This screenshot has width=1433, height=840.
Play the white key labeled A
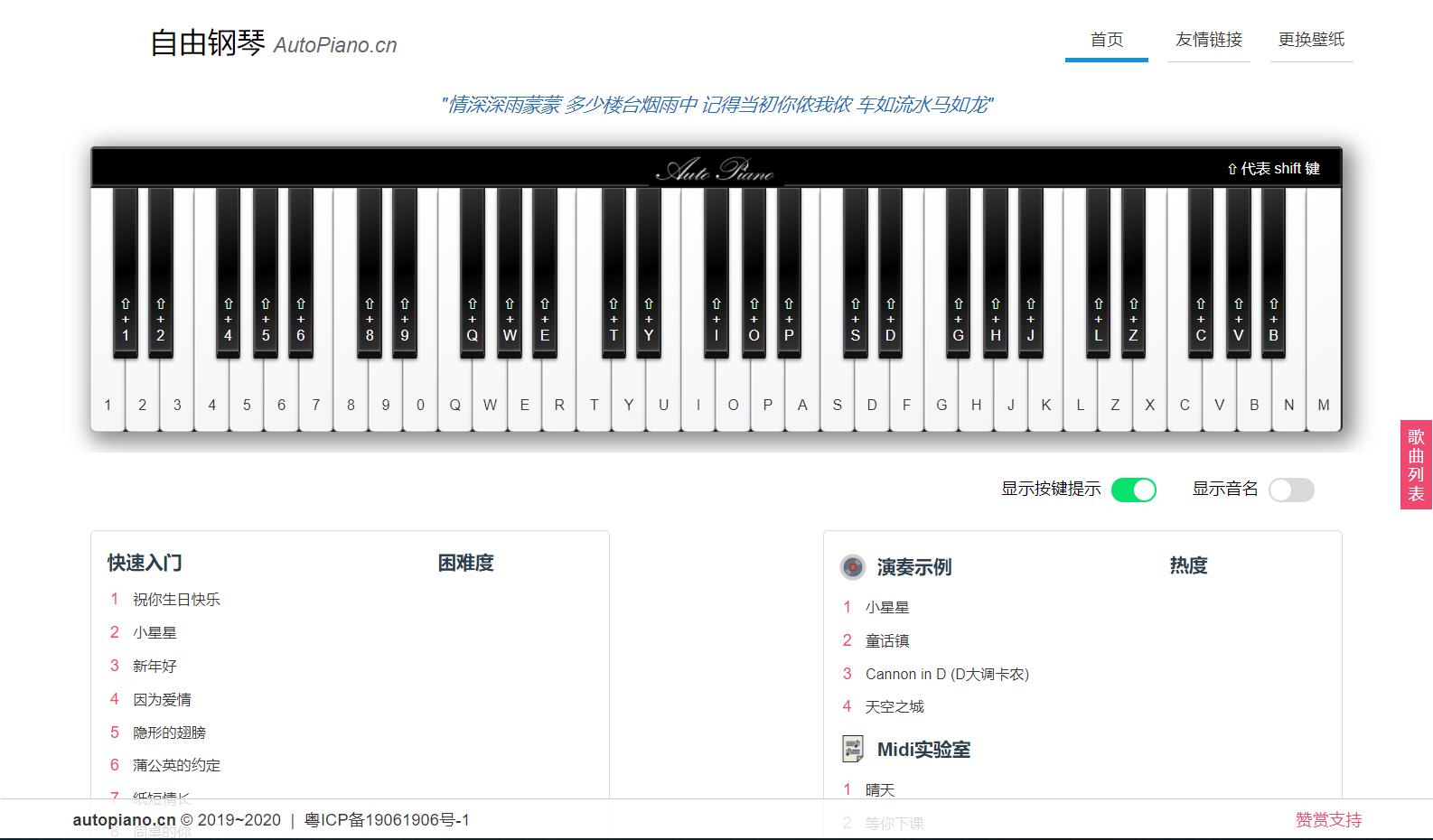pos(802,397)
